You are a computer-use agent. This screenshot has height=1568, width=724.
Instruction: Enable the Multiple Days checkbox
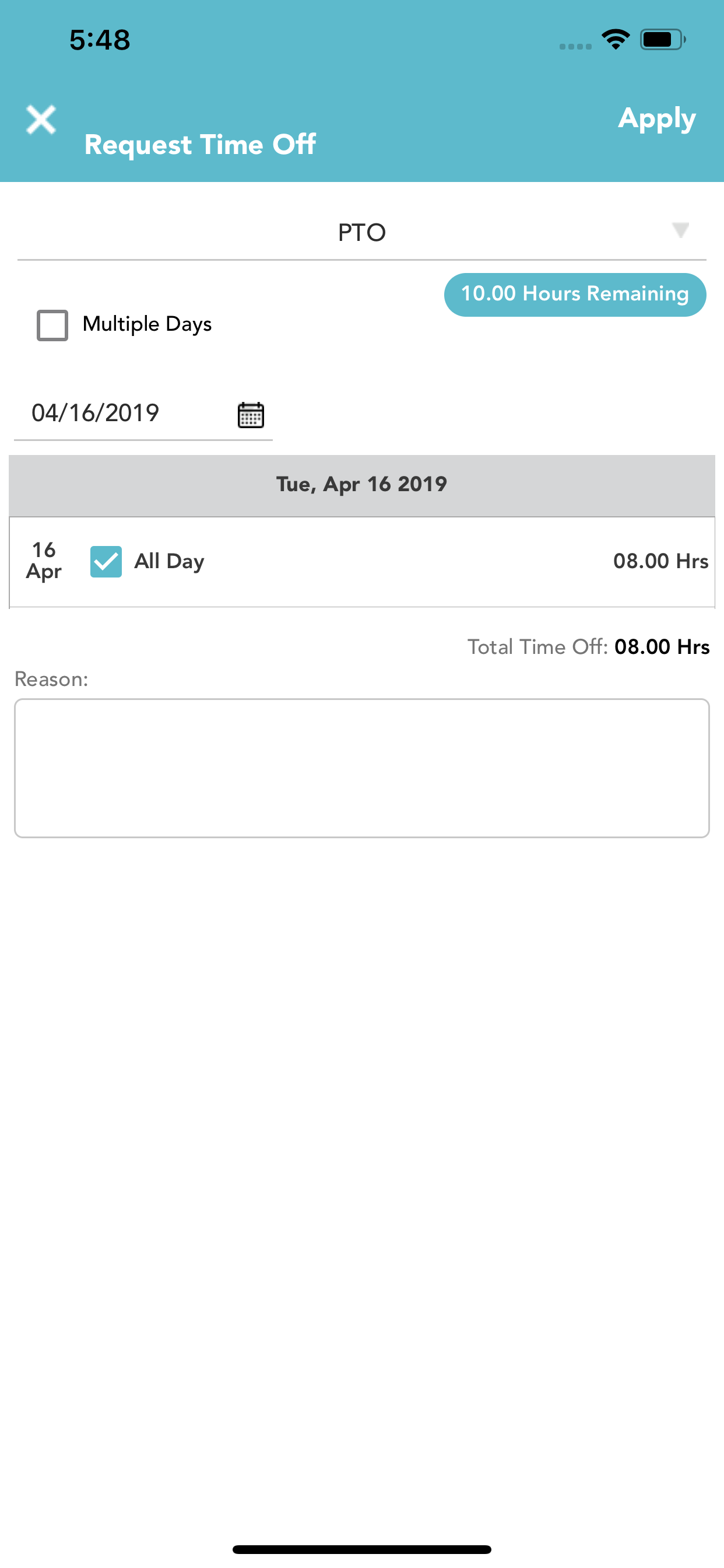52,325
